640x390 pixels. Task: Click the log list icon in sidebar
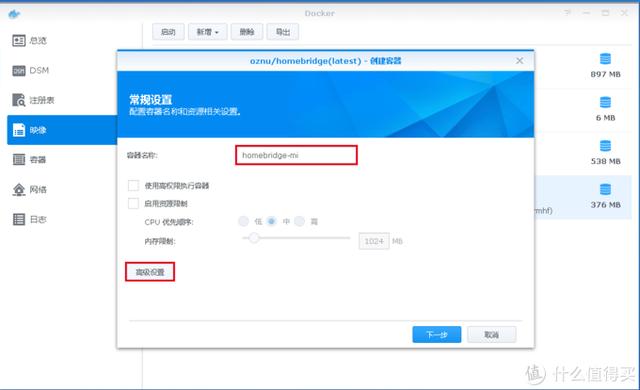19,219
